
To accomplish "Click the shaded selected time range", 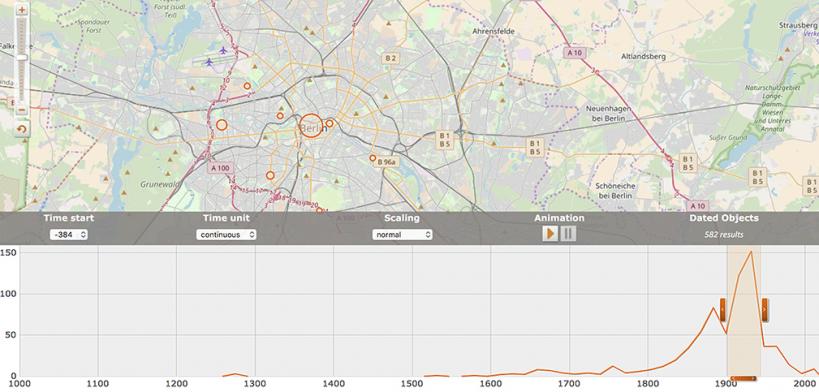I will [x=744, y=310].
